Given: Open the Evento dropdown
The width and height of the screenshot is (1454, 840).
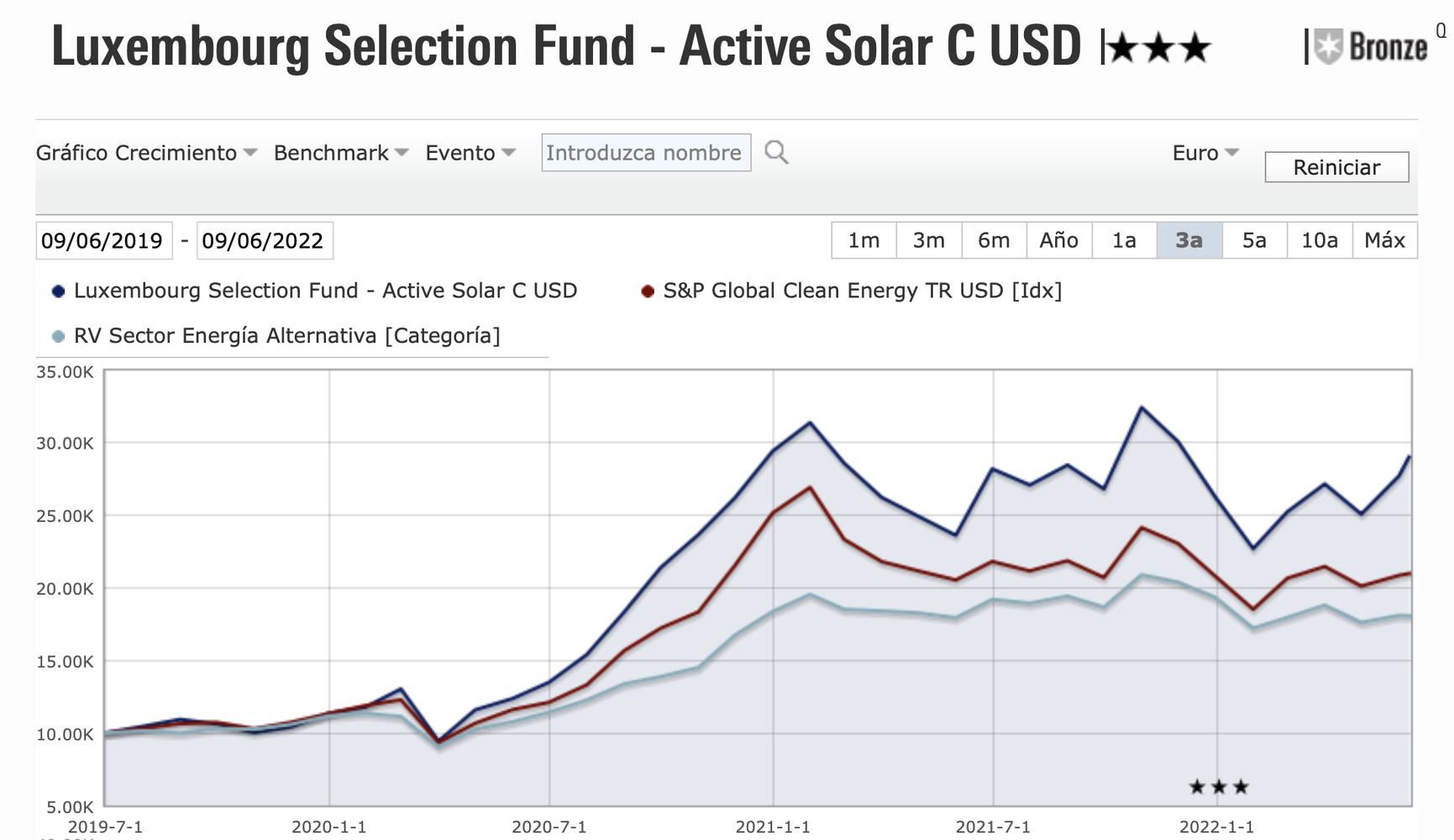Looking at the screenshot, I should coord(470,153).
